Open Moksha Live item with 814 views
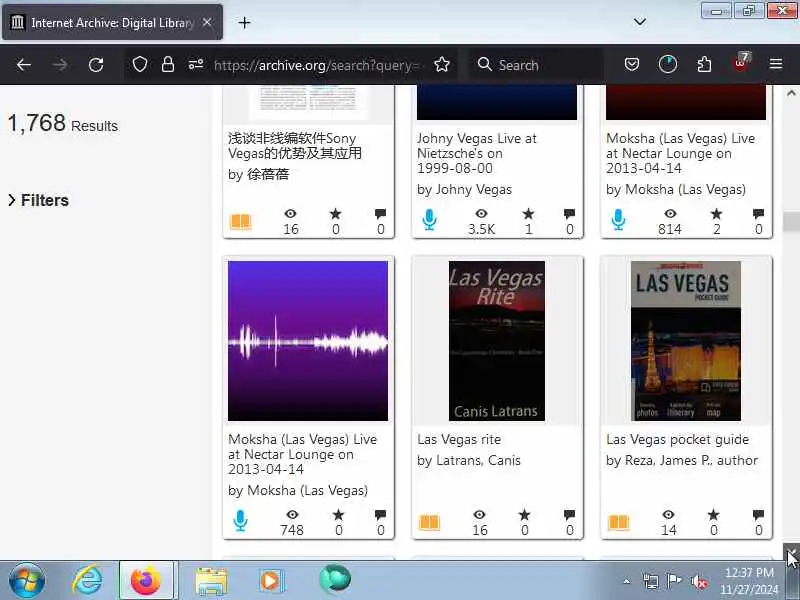The image size is (800, 600). click(x=680, y=153)
